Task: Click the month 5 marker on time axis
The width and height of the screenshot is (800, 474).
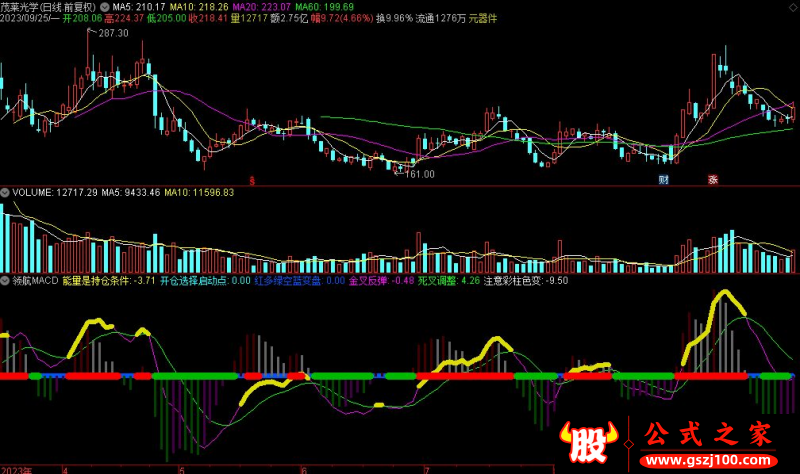Action: tap(182, 470)
